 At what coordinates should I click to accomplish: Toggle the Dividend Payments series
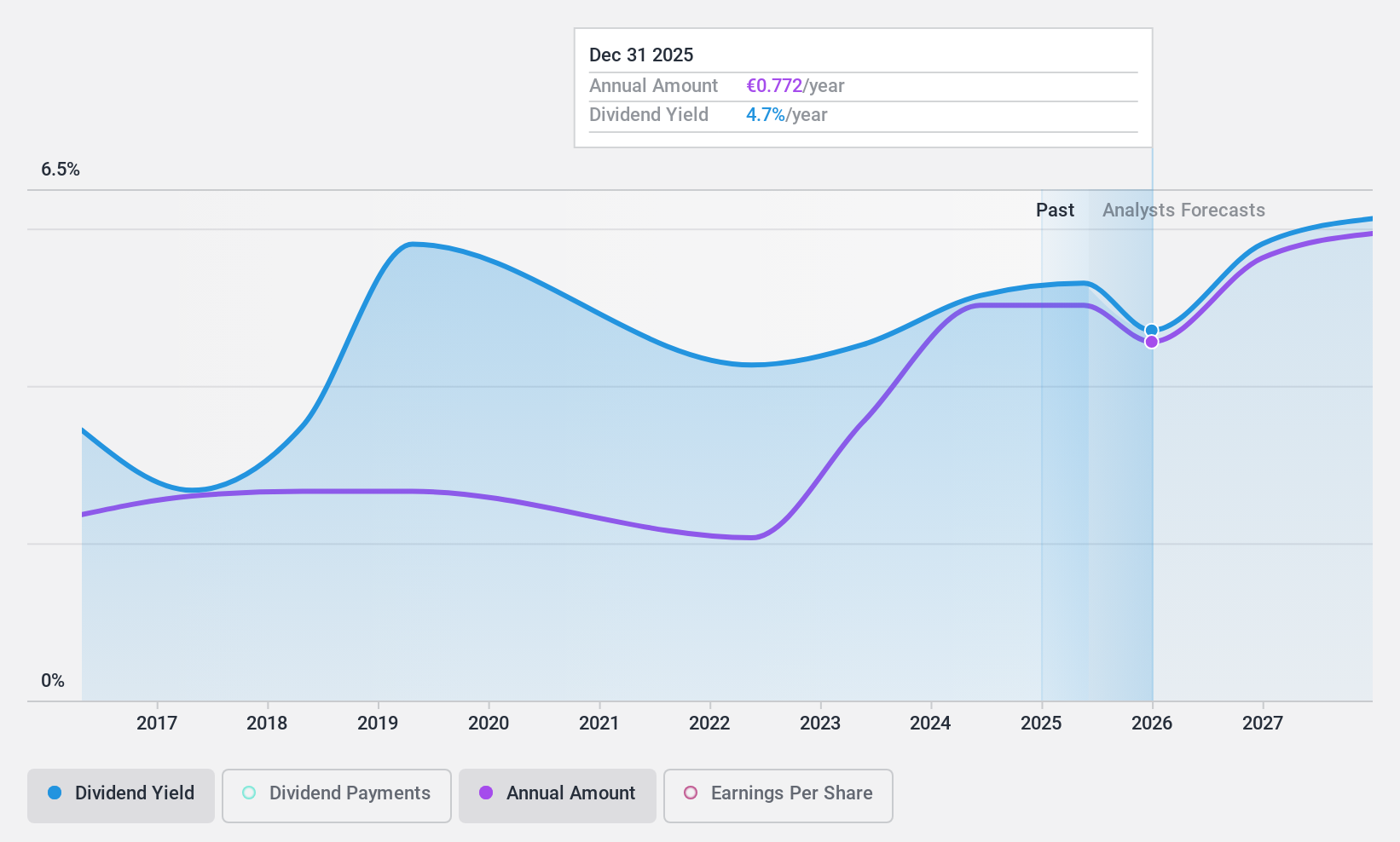[337, 796]
